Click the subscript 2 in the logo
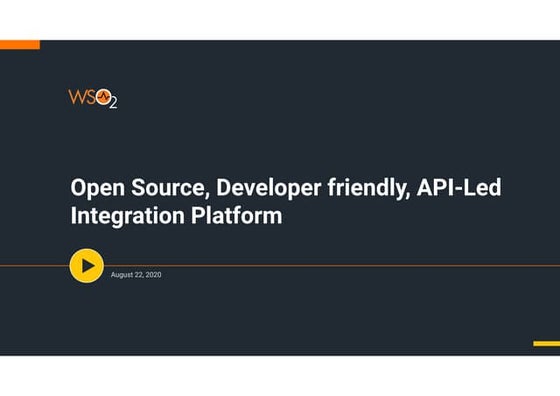The width and height of the screenshot is (560, 396). point(113,103)
